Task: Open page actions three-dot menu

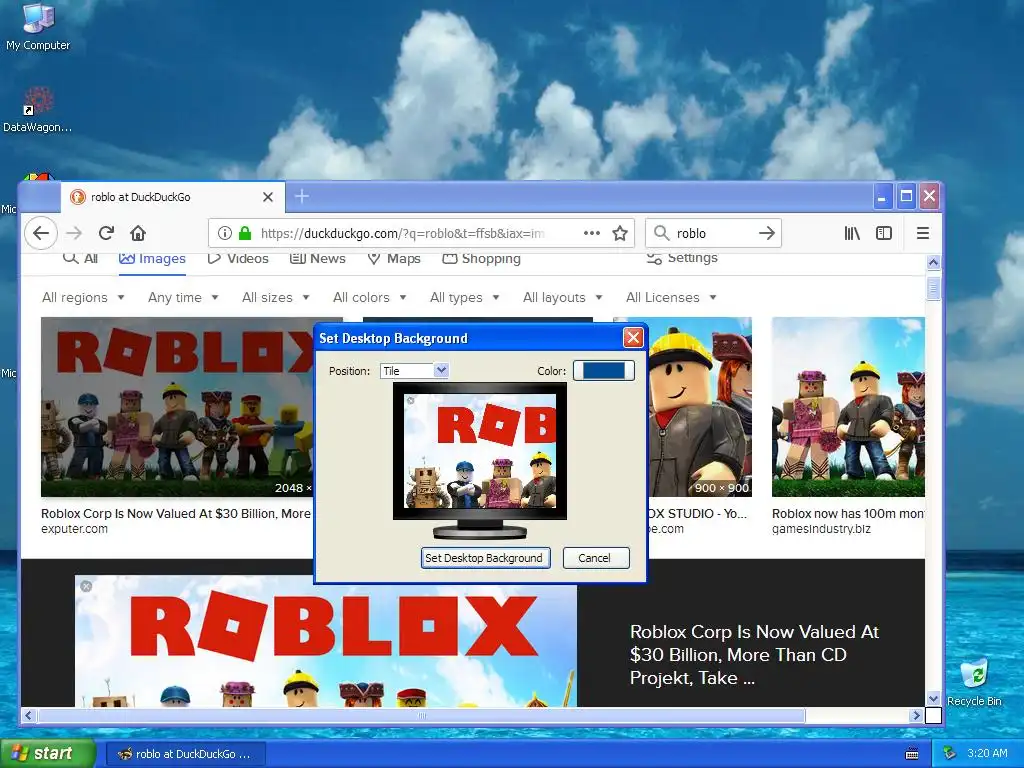Action: [x=592, y=233]
